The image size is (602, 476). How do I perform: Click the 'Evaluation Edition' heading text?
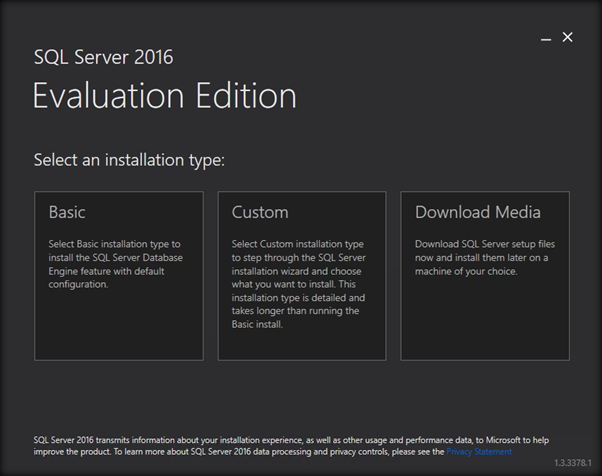click(x=165, y=96)
